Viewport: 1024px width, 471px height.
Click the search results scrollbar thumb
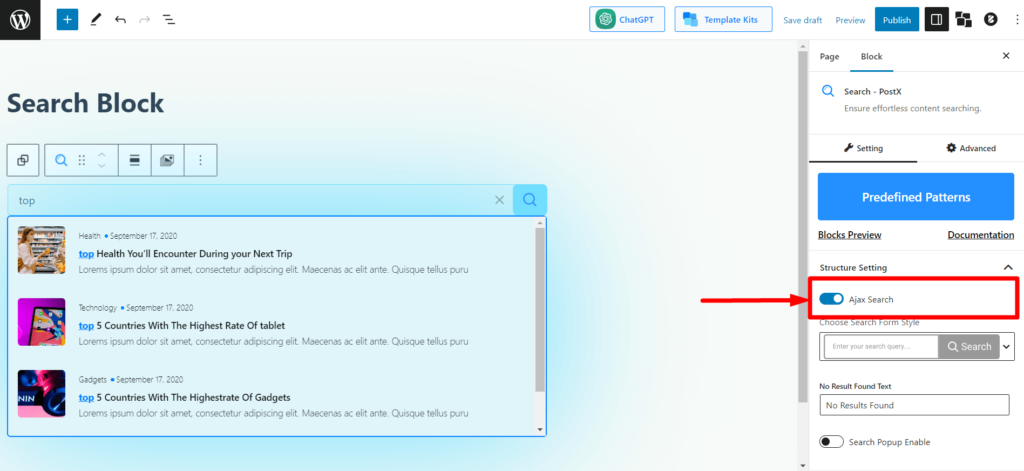pos(539,310)
